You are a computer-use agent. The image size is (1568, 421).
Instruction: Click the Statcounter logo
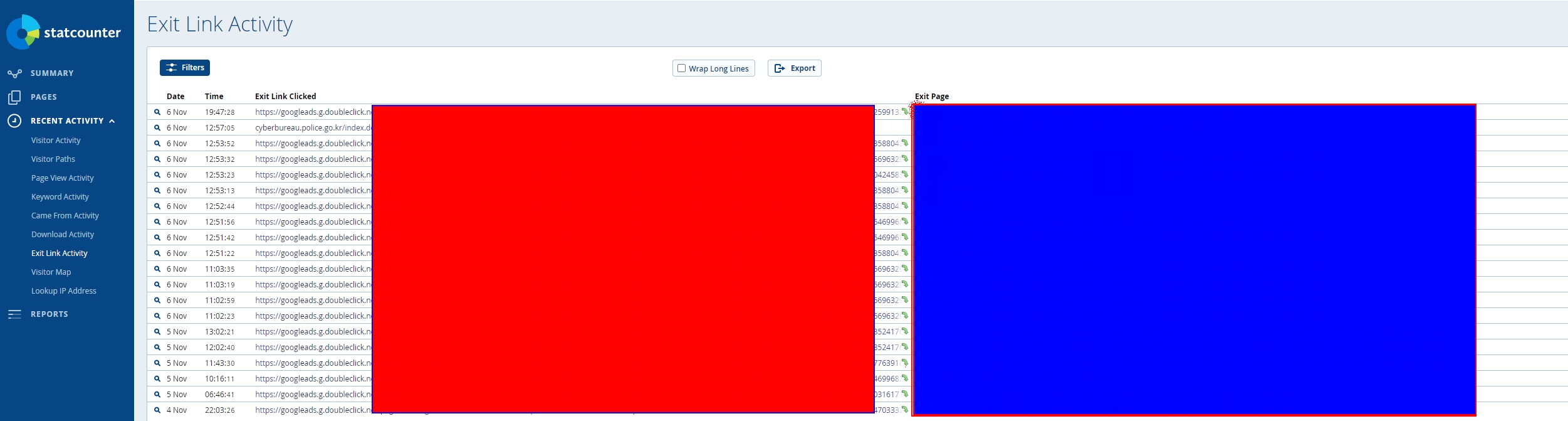63,32
